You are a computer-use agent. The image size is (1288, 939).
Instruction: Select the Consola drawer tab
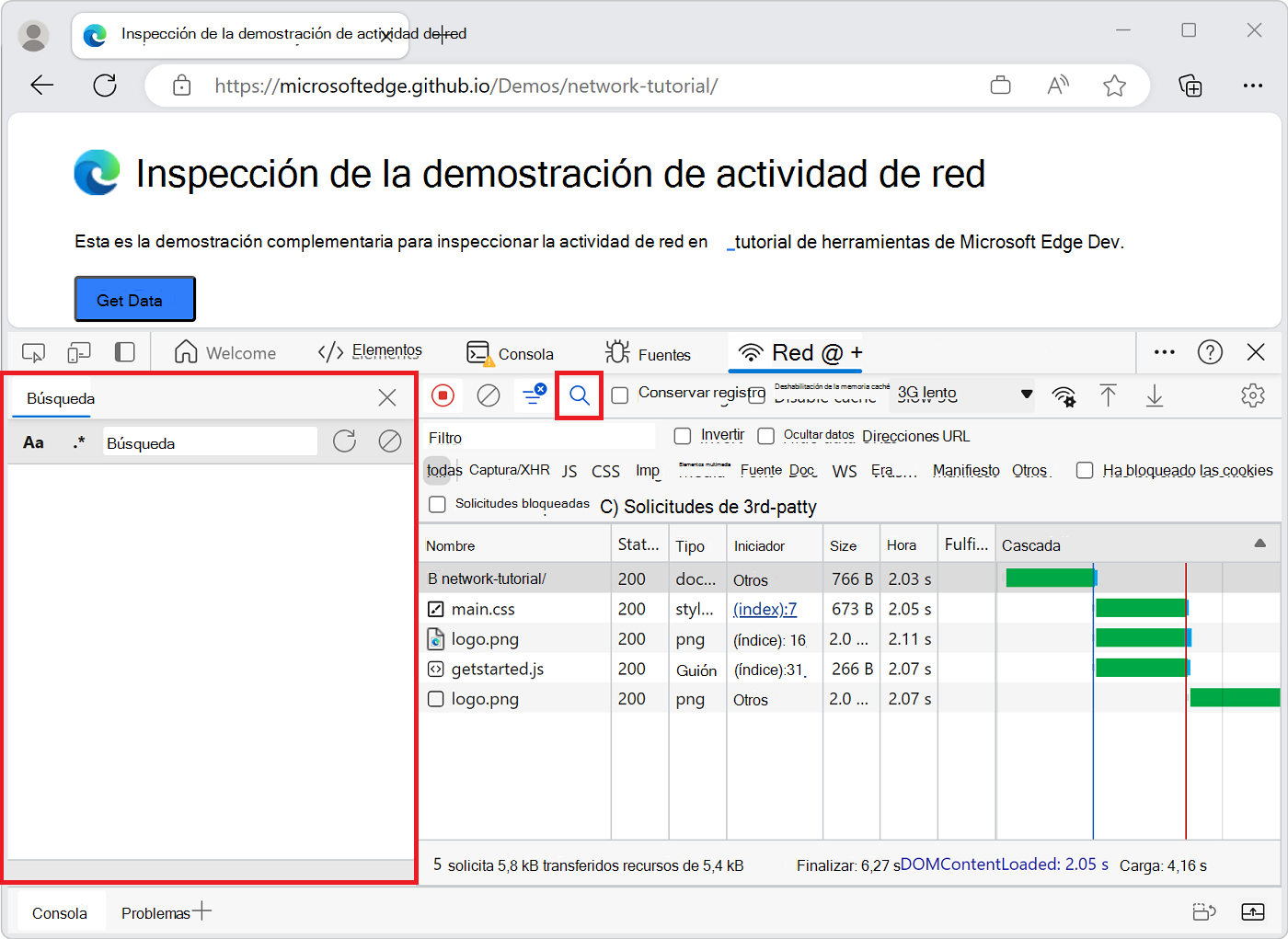(x=60, y=913)
